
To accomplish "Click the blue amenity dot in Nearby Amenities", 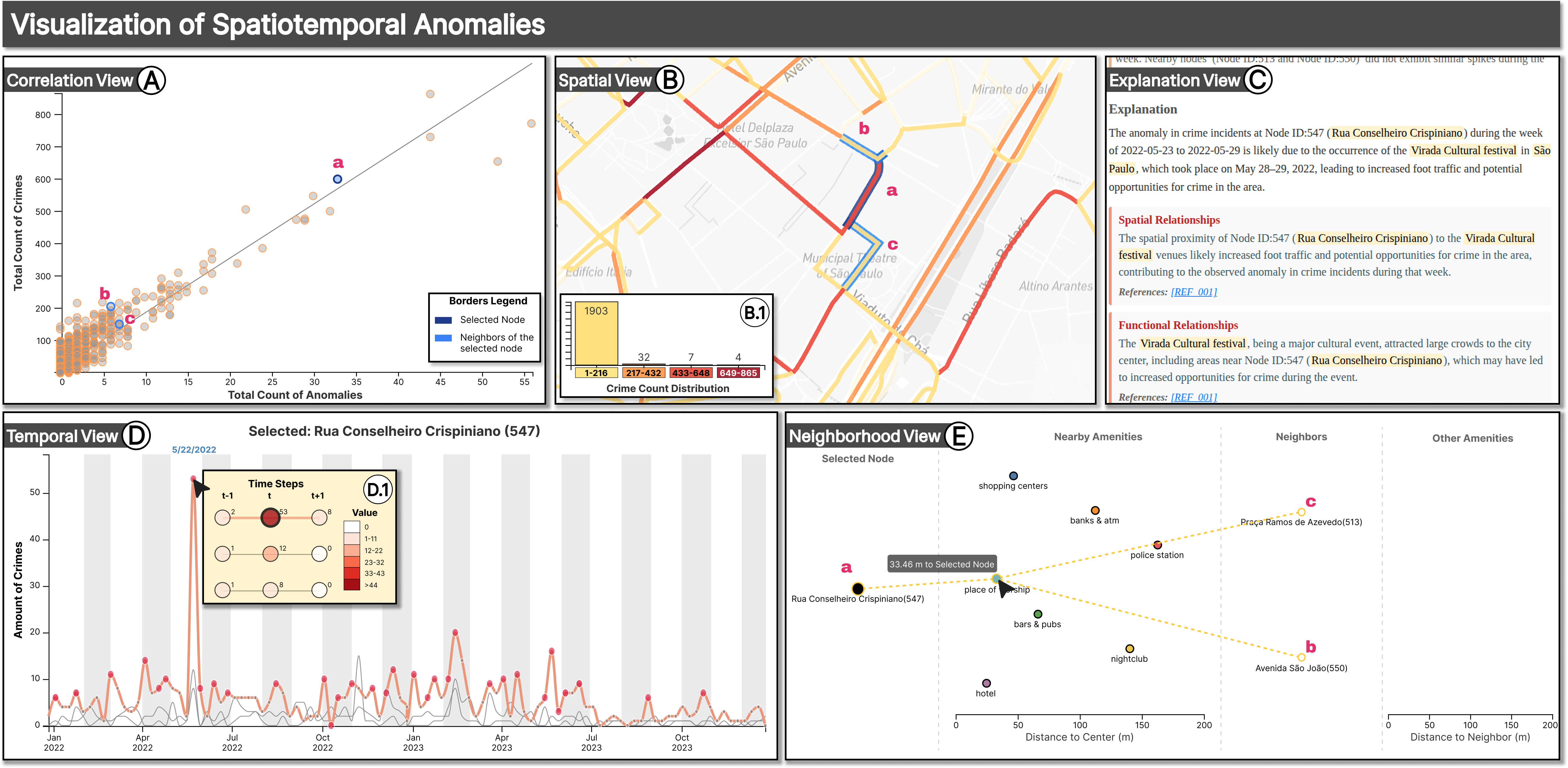I will click(x=1013, y=476).
